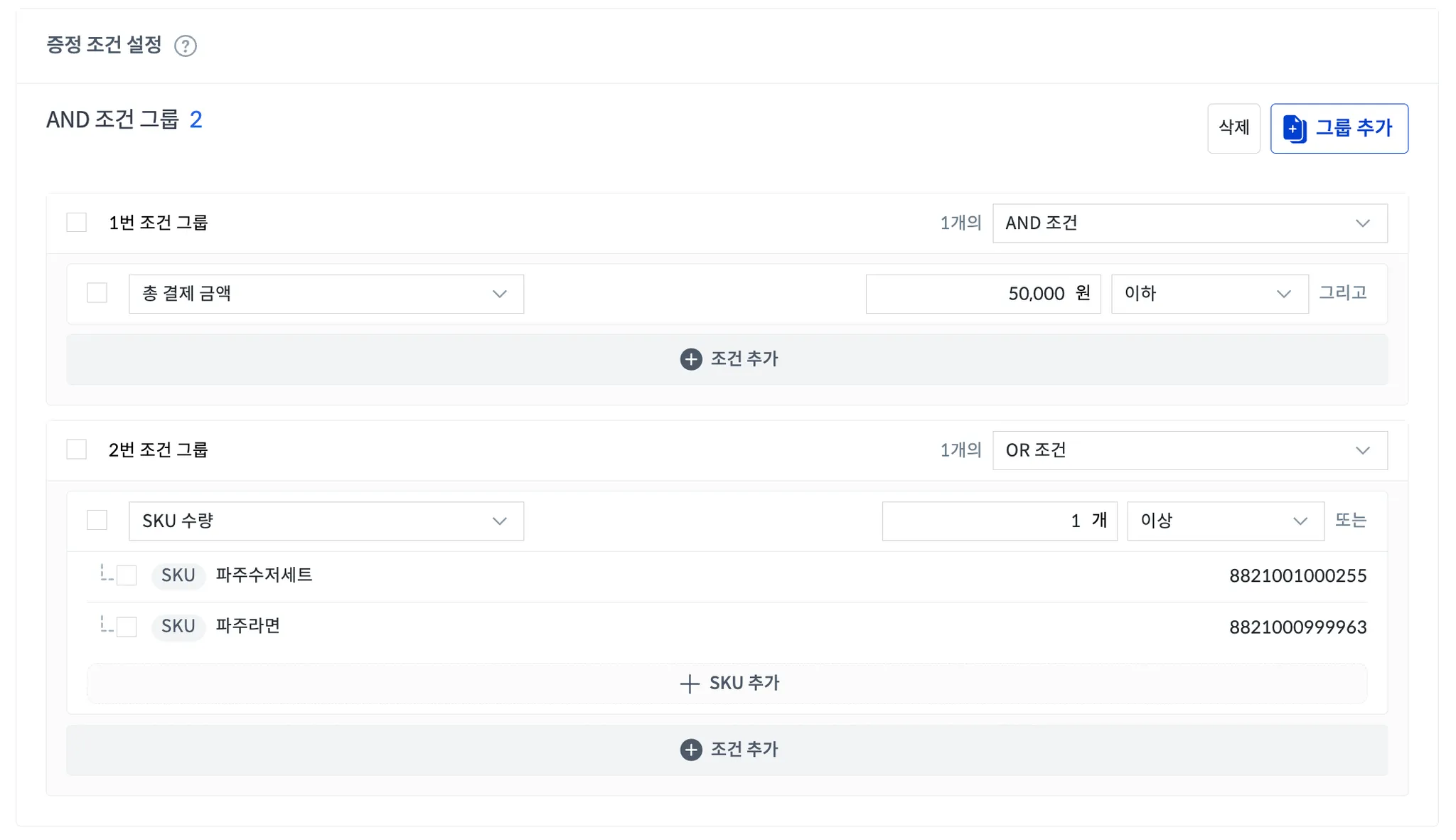Click the copy icon on 그룹 추가
The image size is (1456, 840).
pyautogui.click(x=1294, y=129)
